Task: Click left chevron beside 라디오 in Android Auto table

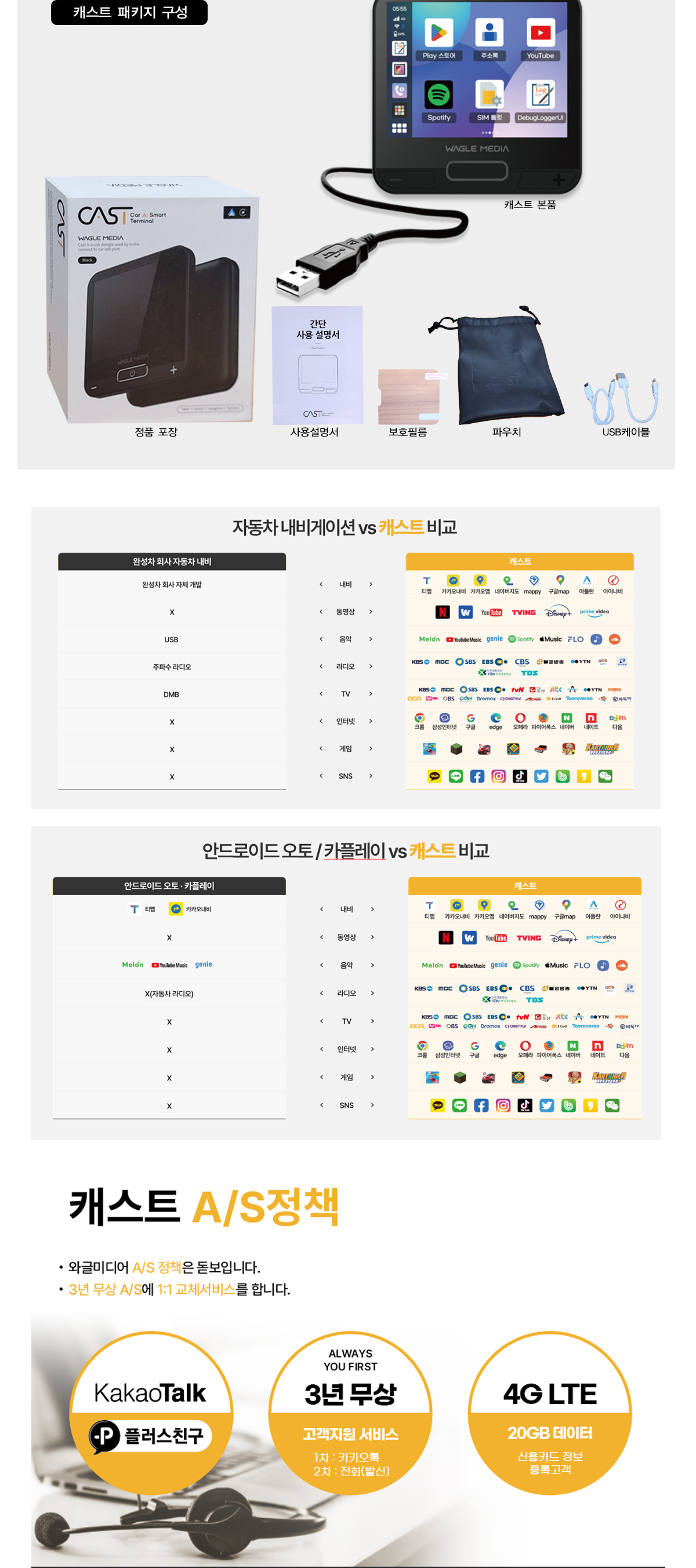Action: [x=321, y=993]
